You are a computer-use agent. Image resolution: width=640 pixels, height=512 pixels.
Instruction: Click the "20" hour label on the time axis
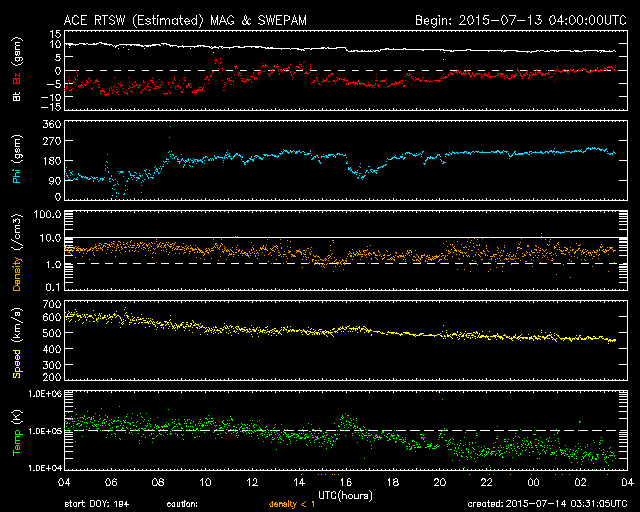coord(440,483)
